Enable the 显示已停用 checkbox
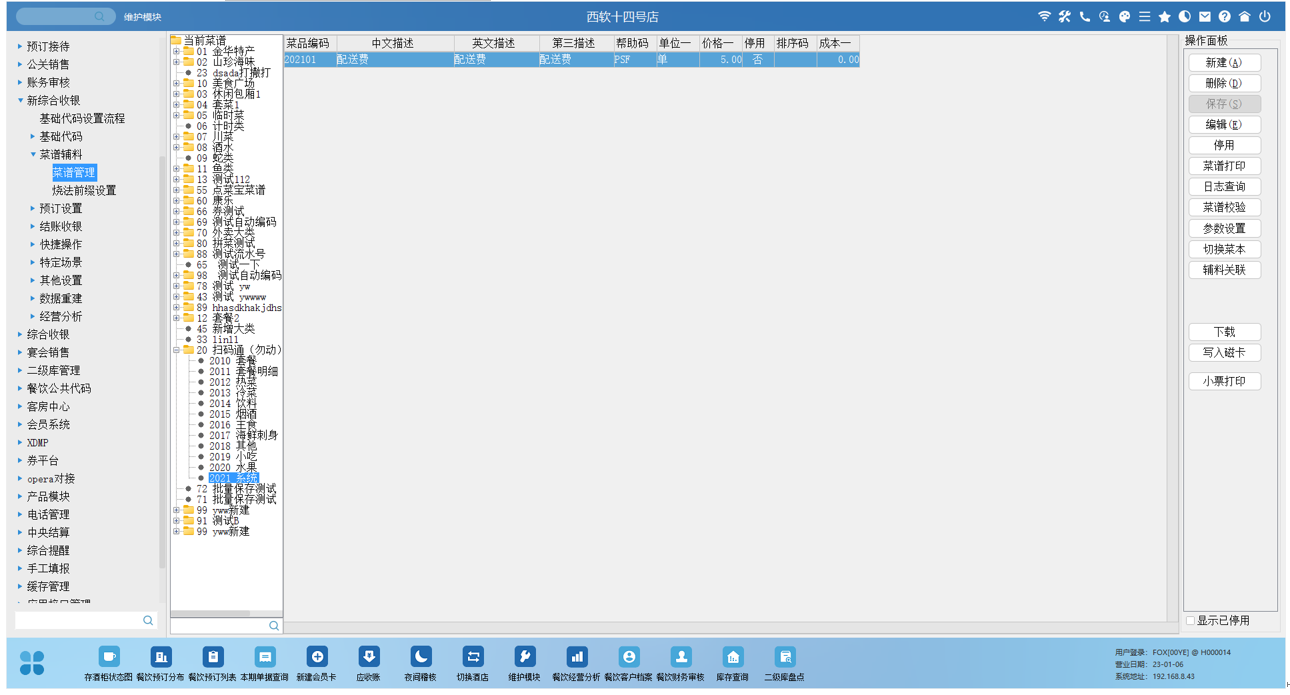This screenshot has width=1290, height=695. coord(1191,621)
